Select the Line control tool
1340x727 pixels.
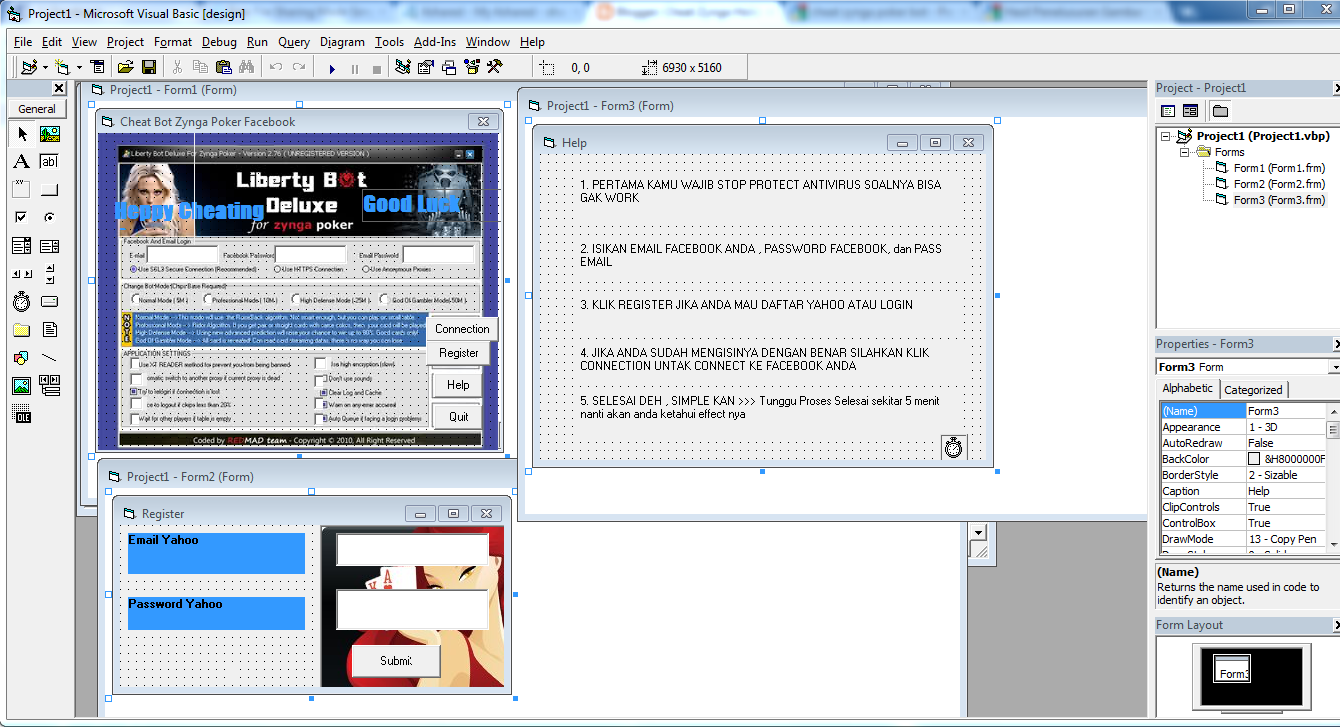pos(50,358)
